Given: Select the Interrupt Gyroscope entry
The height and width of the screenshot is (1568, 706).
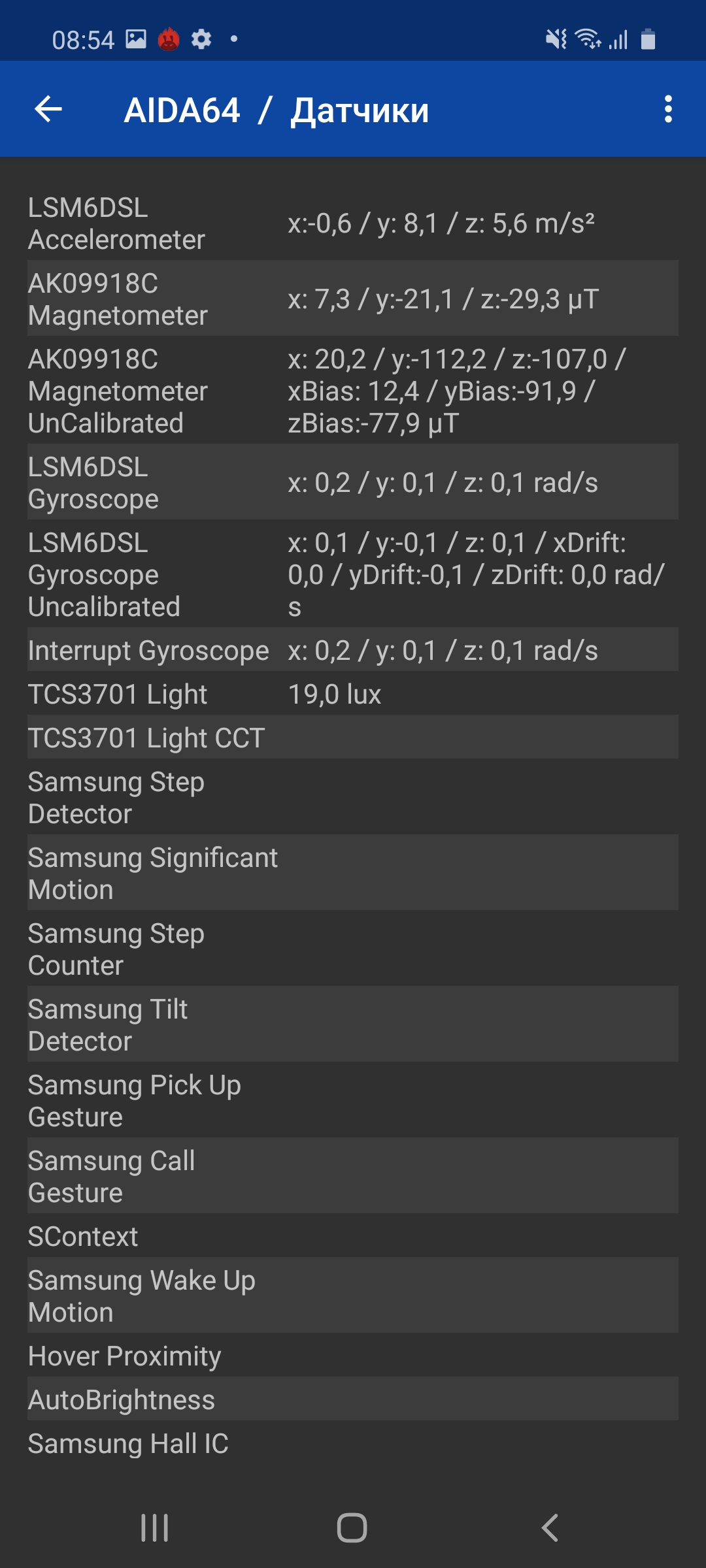Looking at the screenshot, I should click(x=353, y=650).
